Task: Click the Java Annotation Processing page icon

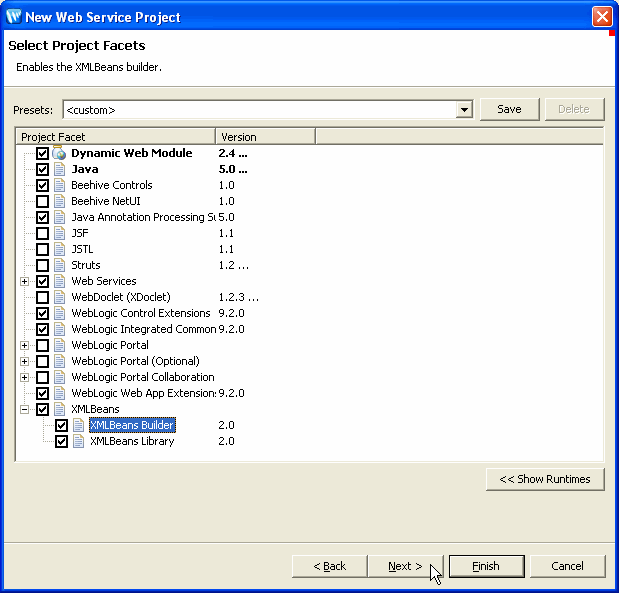Action: [x=60, y=217]
